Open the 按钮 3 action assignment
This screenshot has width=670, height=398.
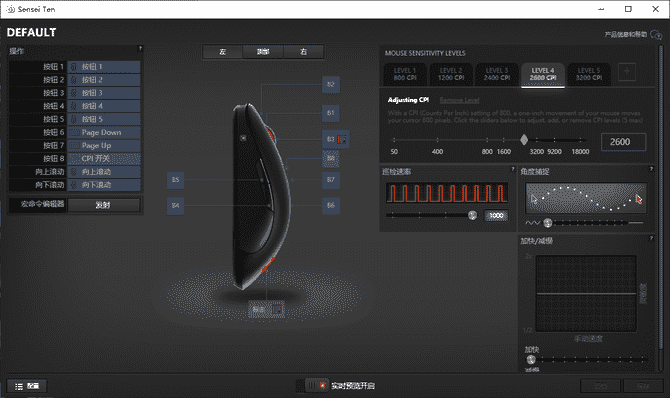click(104, 93)
